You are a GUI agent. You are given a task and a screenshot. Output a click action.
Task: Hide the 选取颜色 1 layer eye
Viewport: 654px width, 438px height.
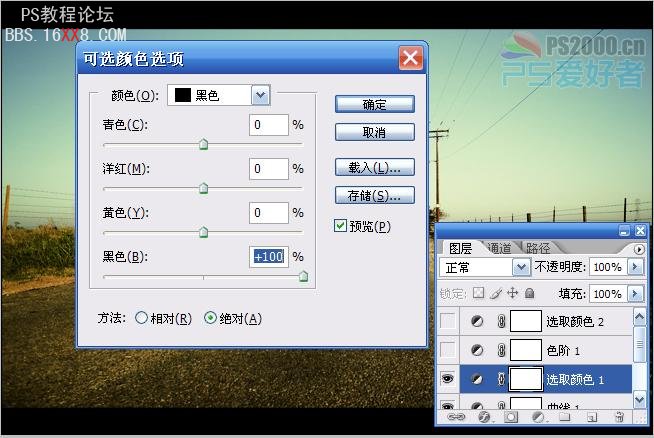(448, 378)
